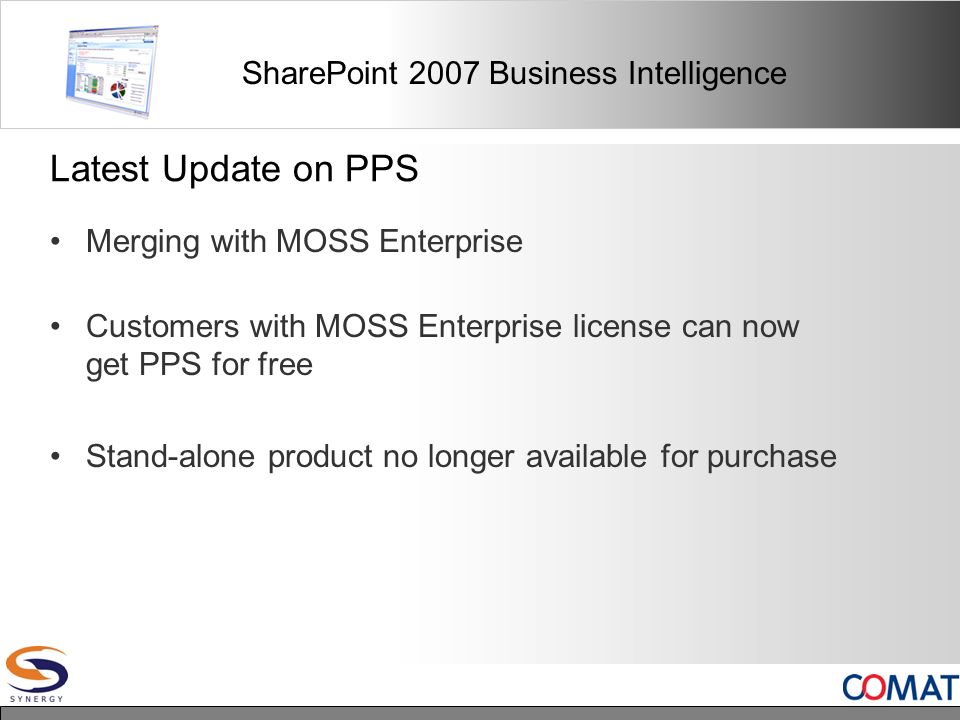Click the COMAT logo

[x=901, y=688]
